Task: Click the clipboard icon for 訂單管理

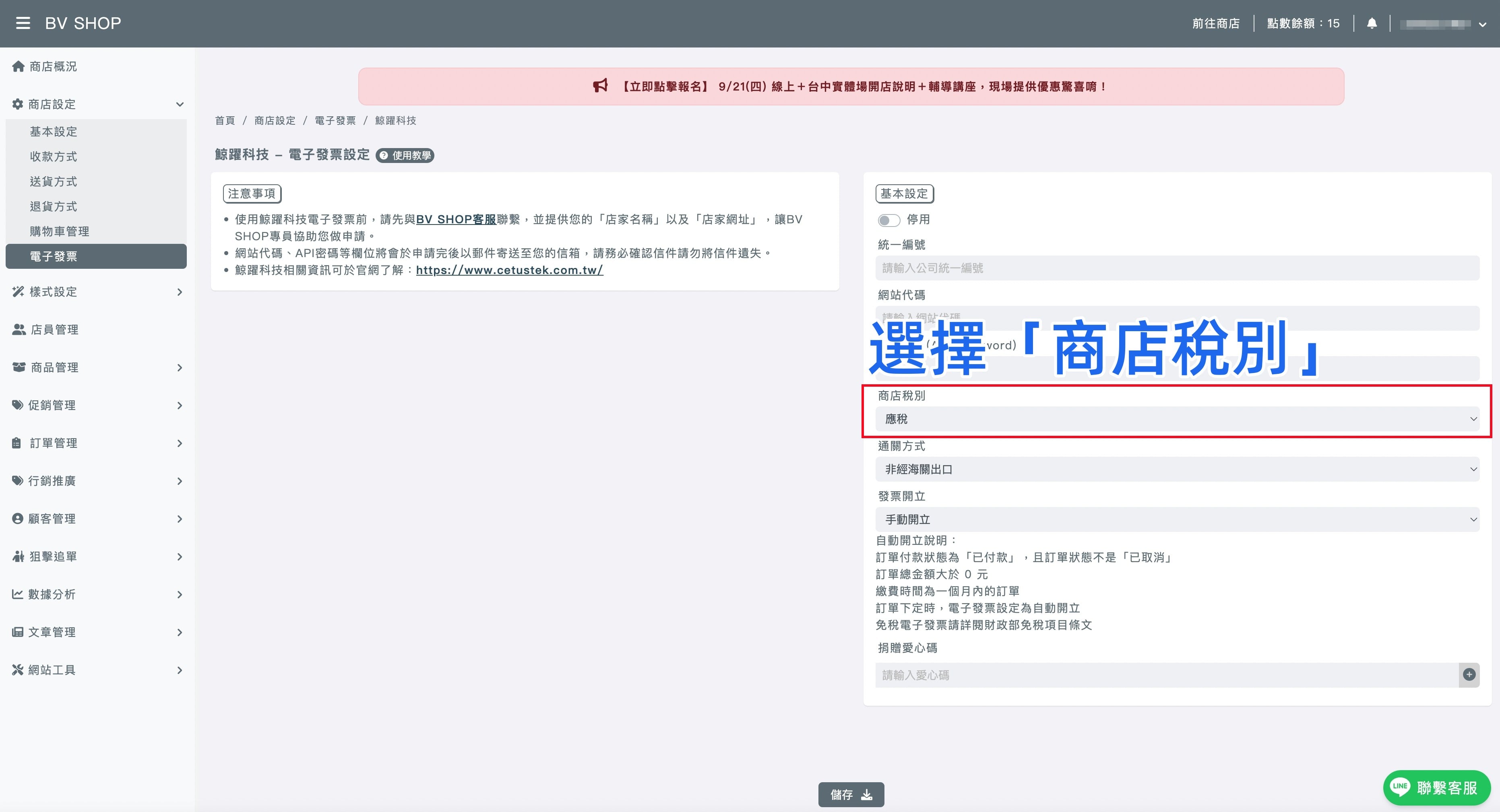Action: click(x=17, y=443)
